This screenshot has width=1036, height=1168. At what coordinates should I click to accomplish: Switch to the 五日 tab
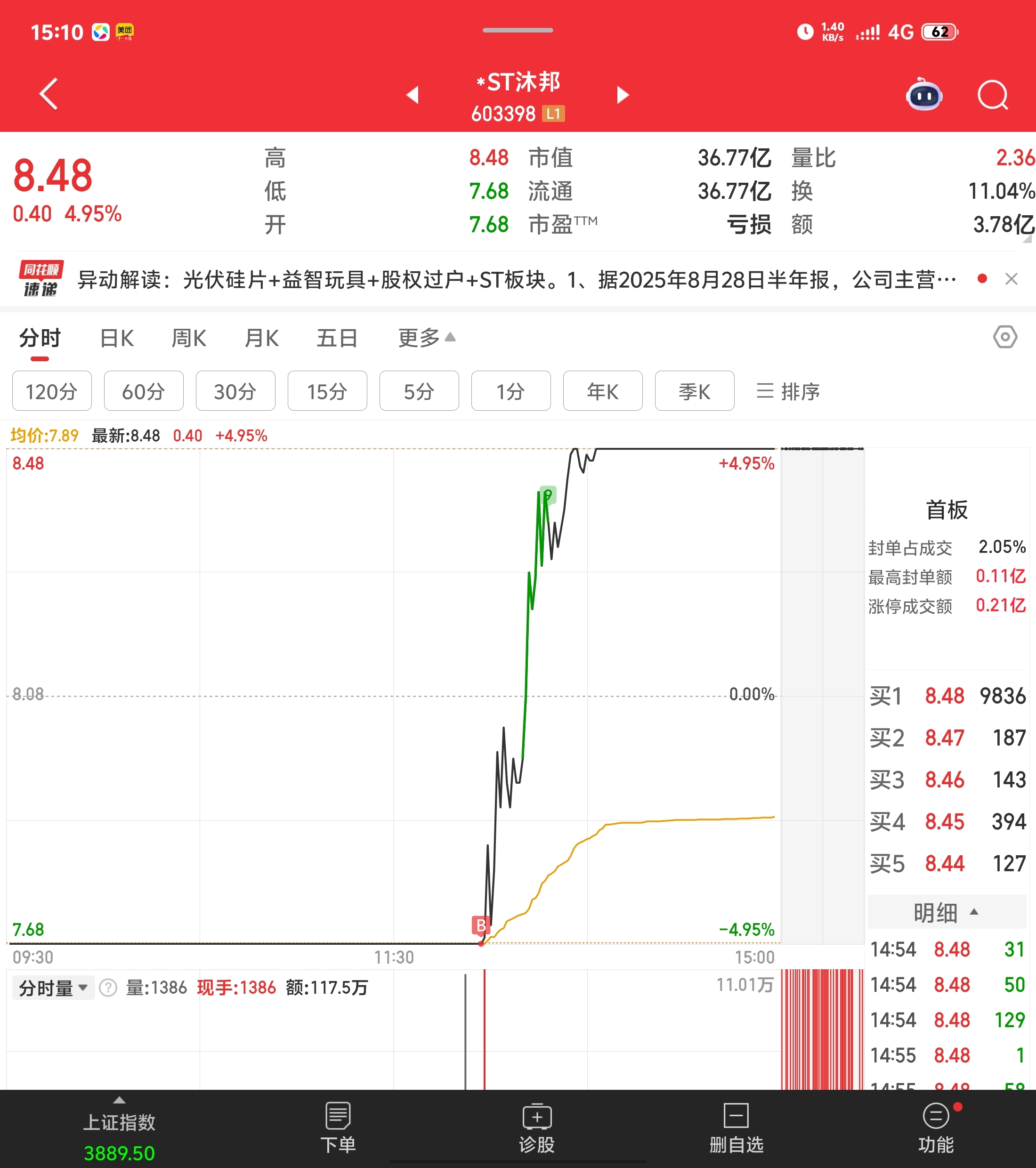click(337, 338)
